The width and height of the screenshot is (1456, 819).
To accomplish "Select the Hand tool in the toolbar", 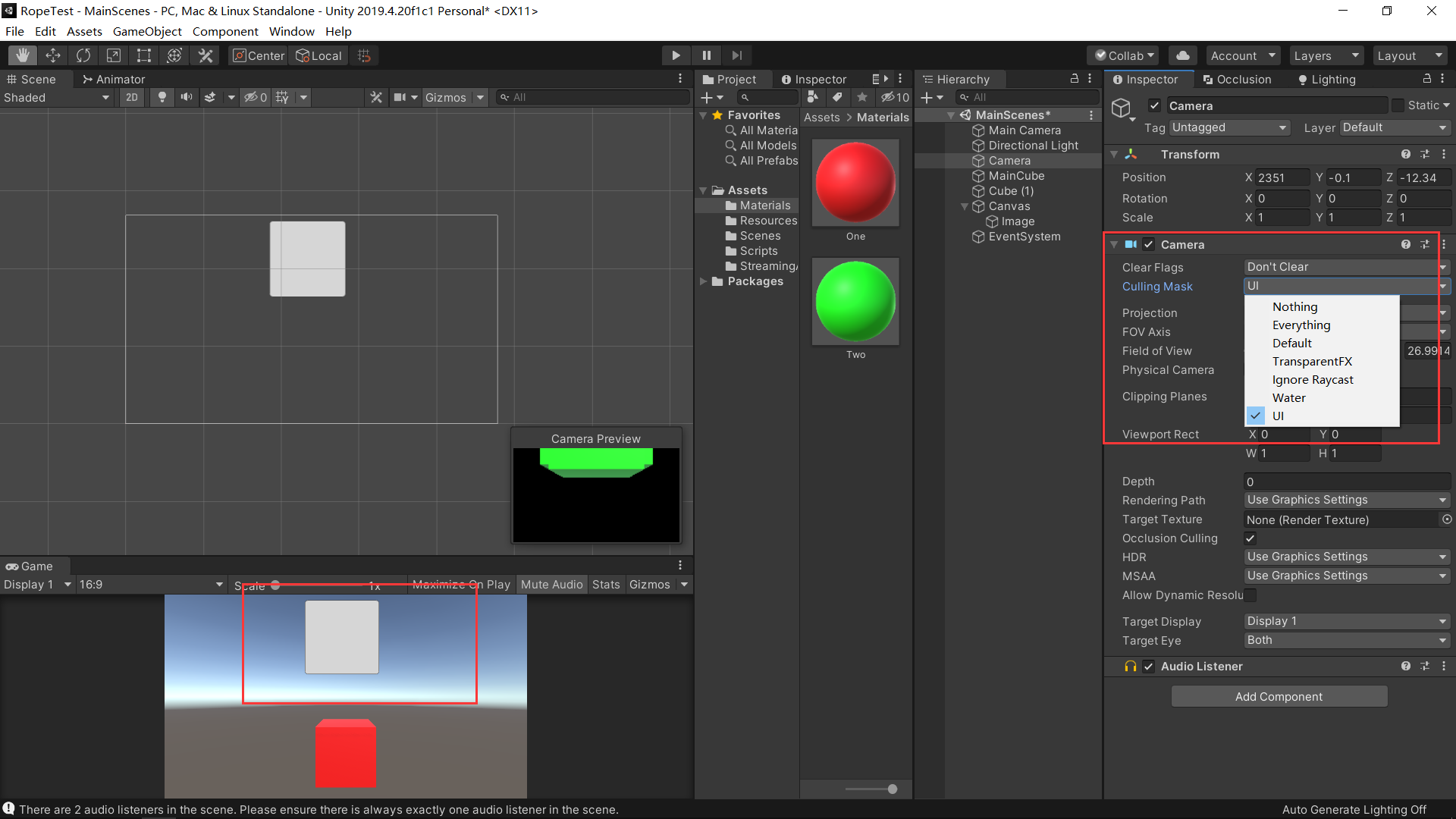I will (x=22, y=55).
